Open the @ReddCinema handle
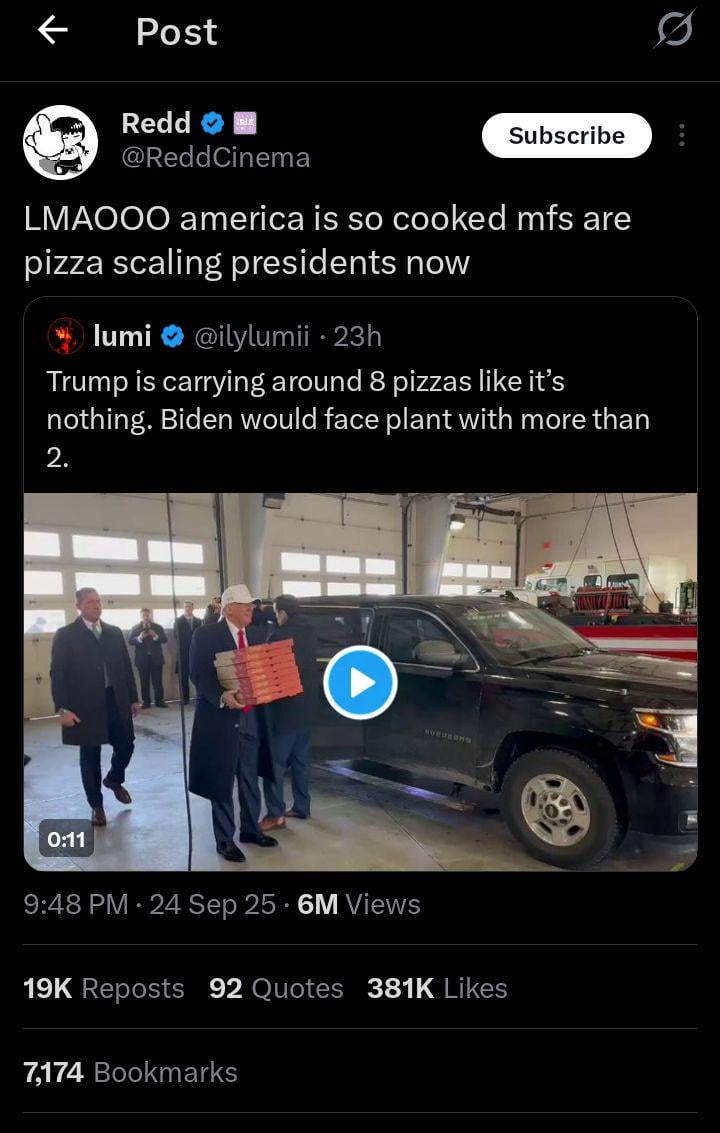This screenshot has height=1133, width=720. point(215,158)
